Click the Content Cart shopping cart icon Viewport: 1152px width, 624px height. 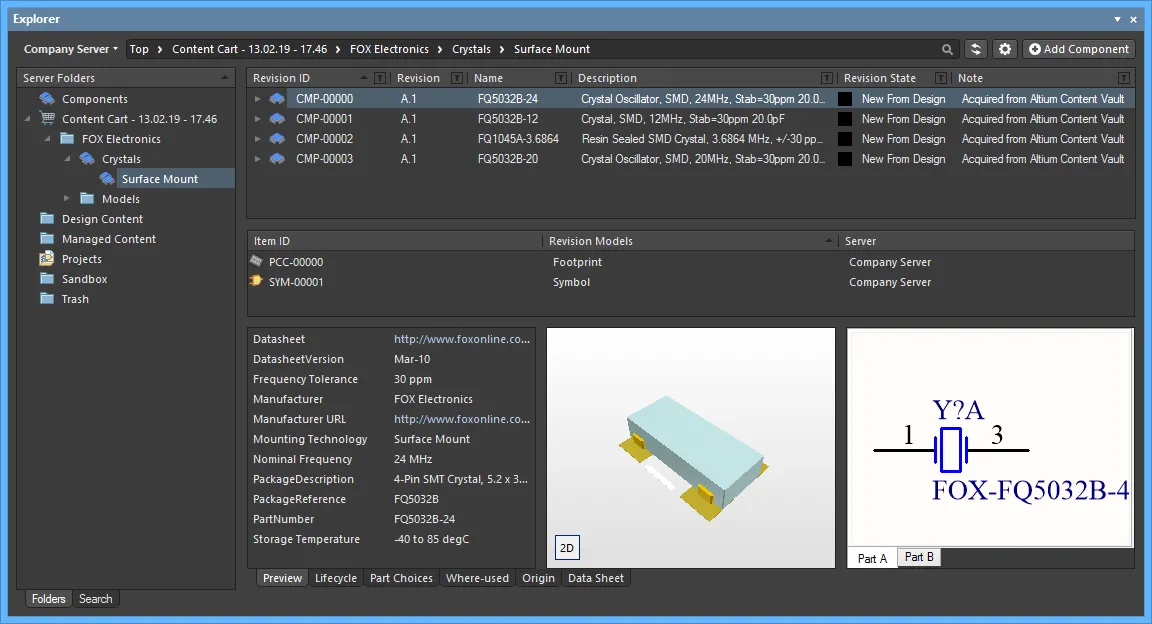tap(47, 119)
